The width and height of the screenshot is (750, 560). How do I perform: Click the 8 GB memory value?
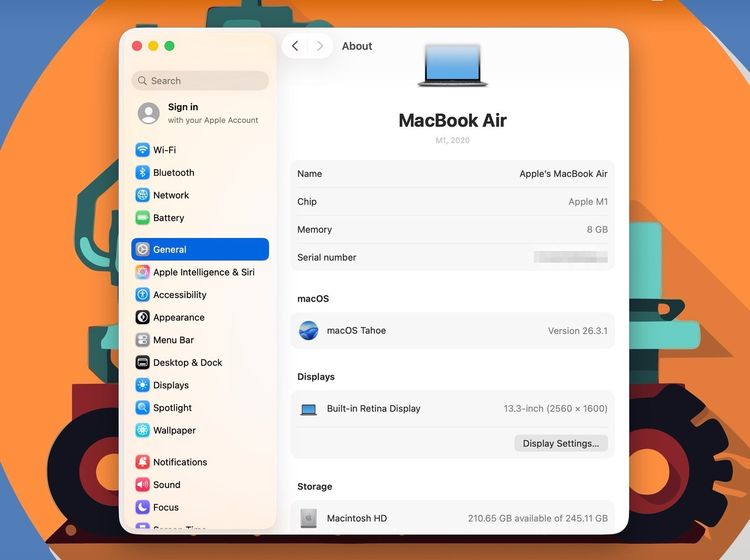[597, 229]
